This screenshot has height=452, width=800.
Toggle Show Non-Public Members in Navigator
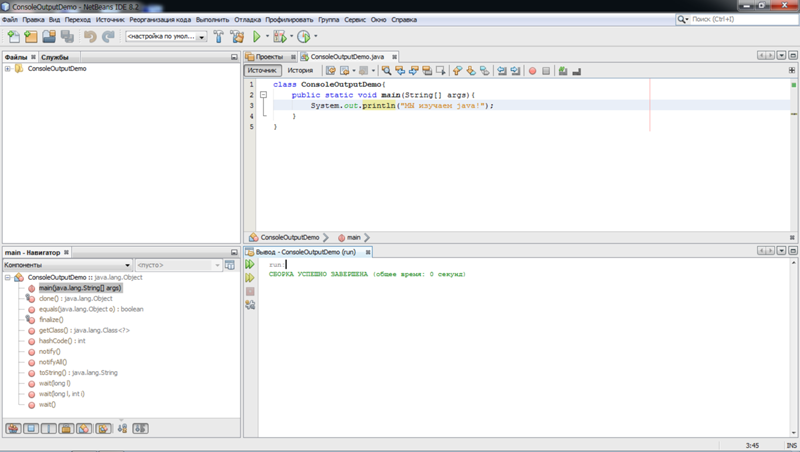[x=66, y=429]
